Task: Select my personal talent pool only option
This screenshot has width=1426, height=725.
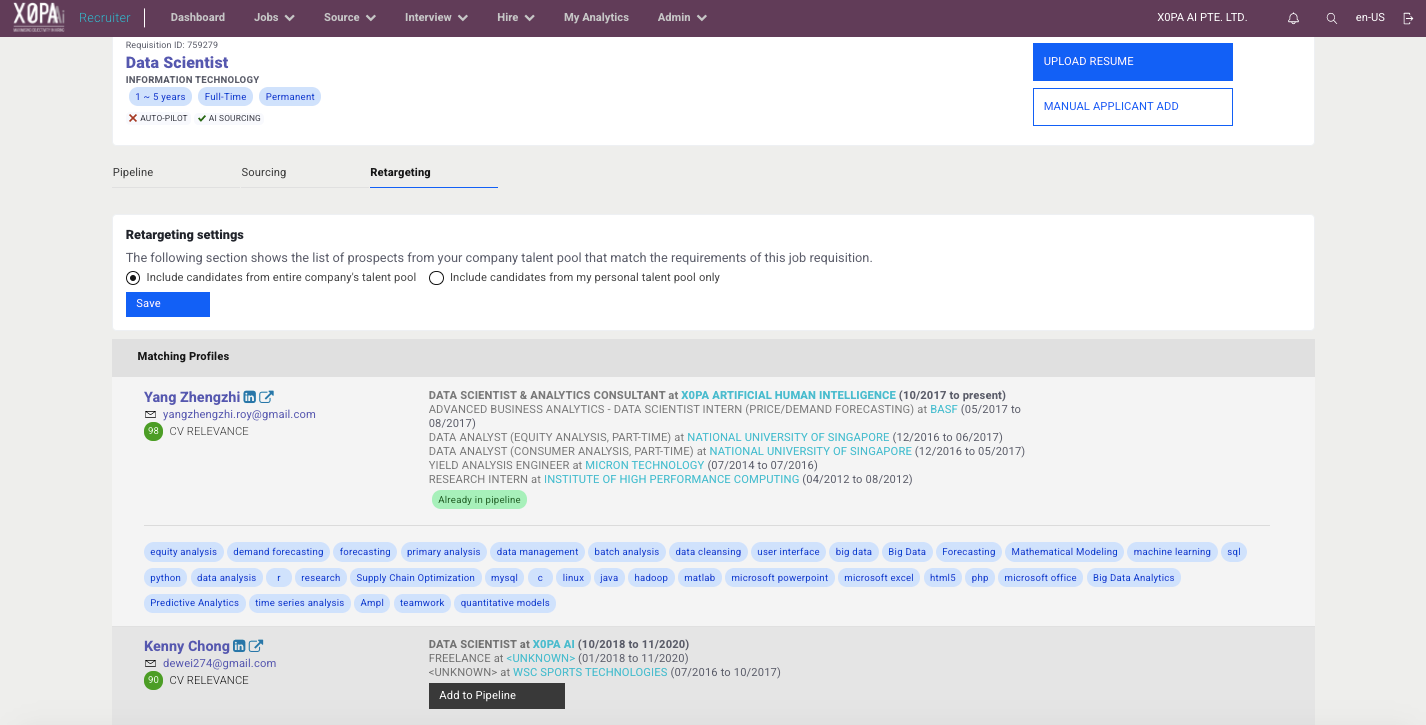Action: (436, 278)
